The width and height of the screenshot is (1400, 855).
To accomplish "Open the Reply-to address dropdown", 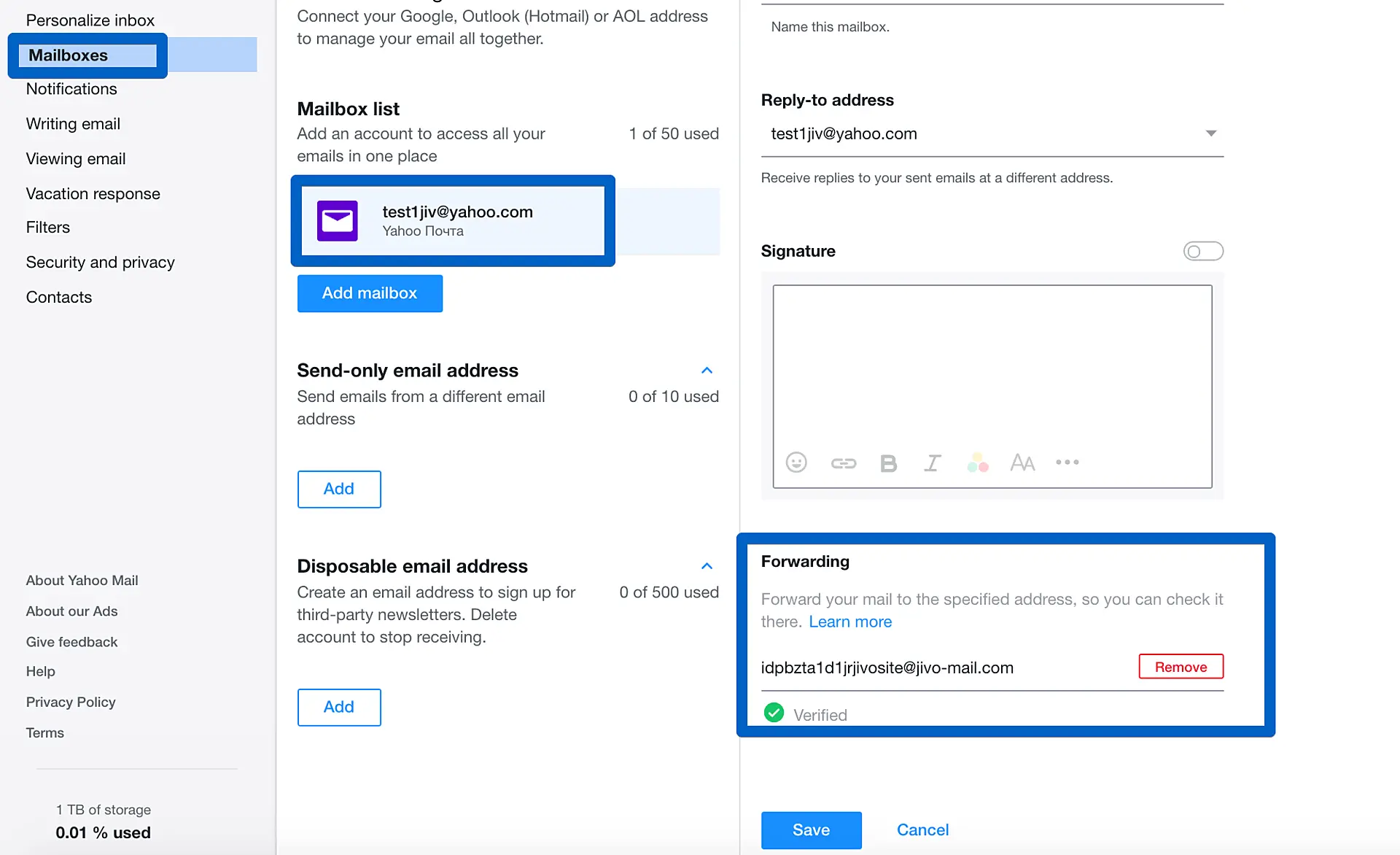I will [x=1210, y=134].
